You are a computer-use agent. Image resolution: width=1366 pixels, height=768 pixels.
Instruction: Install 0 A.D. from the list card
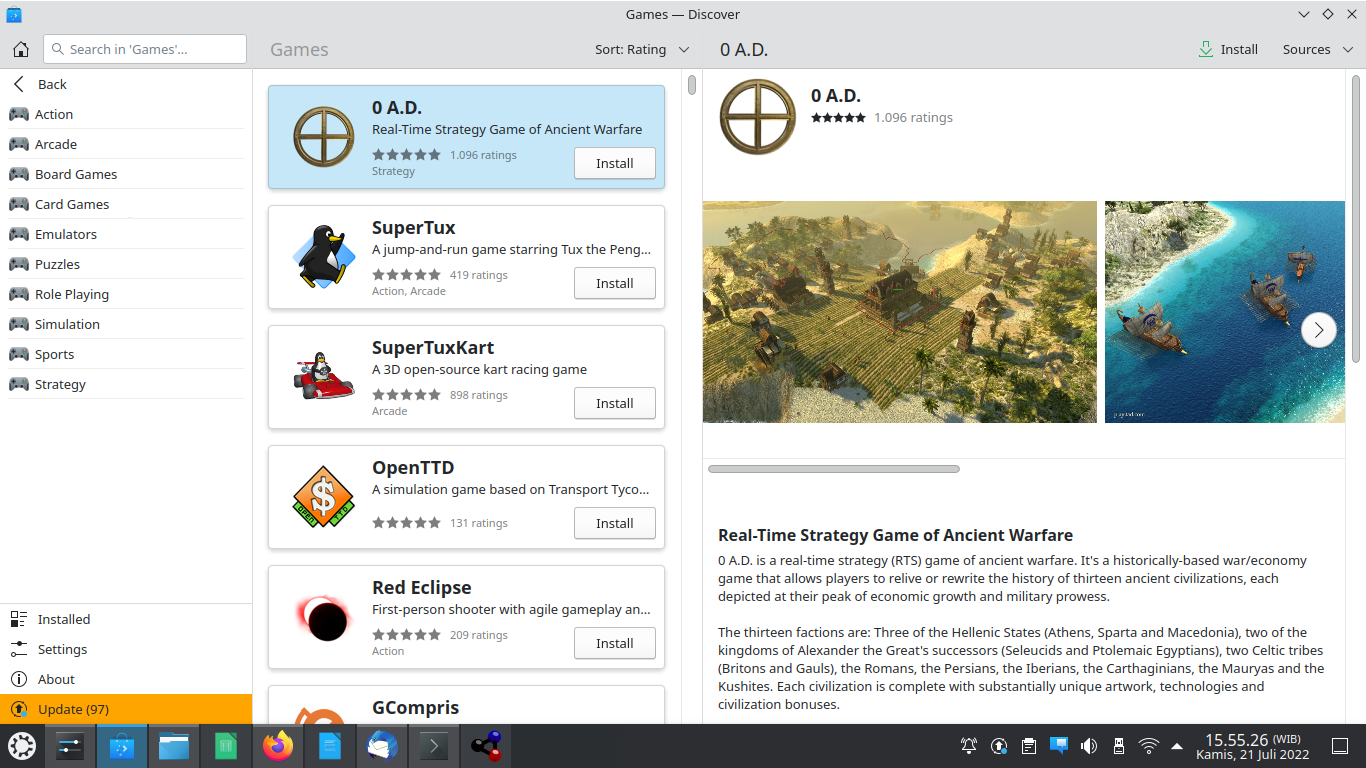pos(615,163)
